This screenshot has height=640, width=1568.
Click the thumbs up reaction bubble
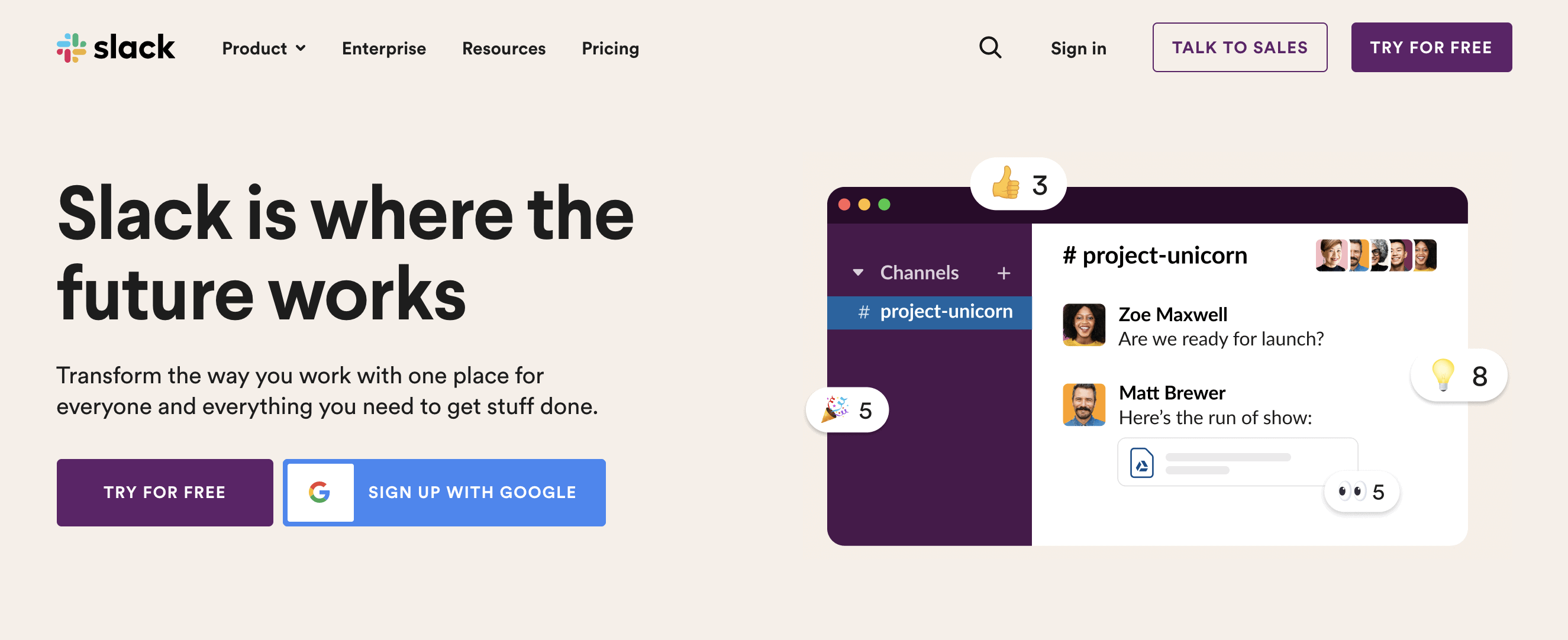1018,185
